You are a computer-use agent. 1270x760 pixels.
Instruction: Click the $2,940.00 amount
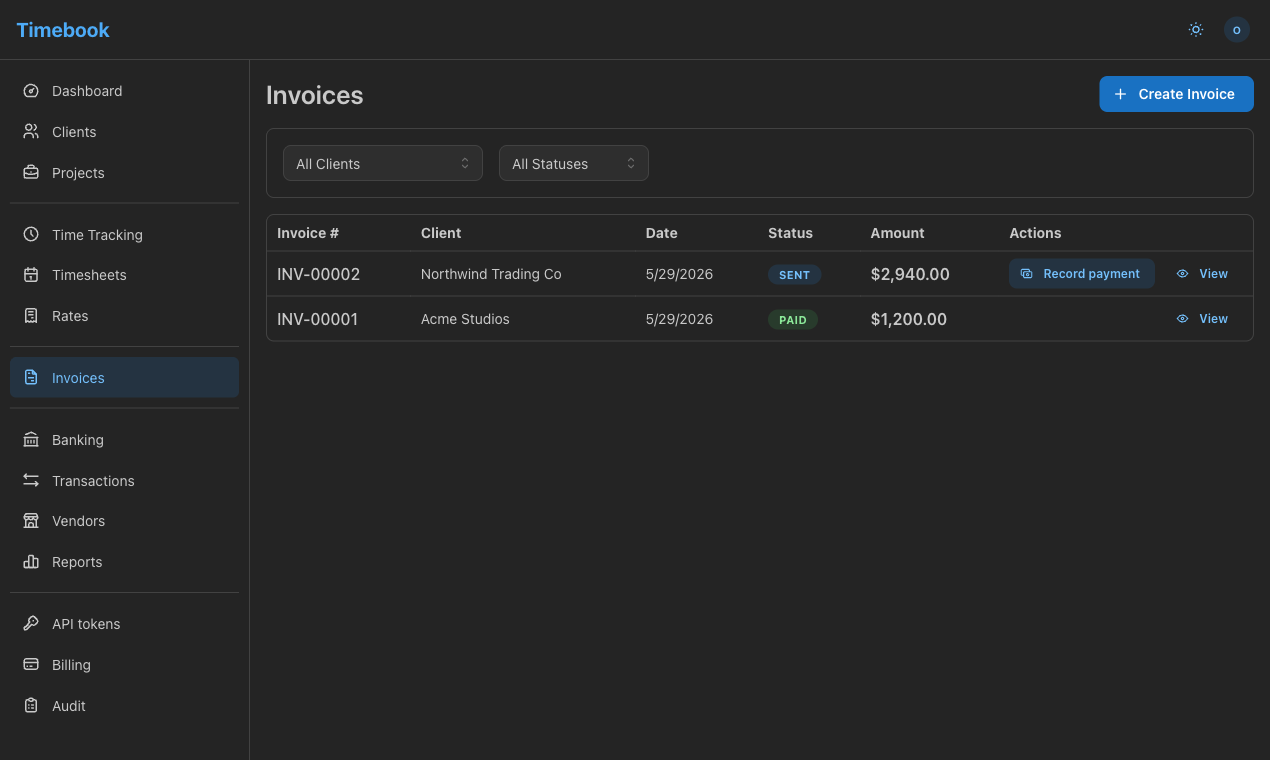[x=910, y=274]
